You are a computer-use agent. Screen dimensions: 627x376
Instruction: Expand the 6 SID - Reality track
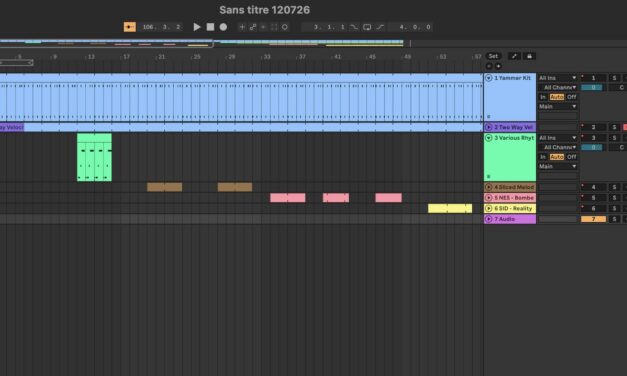point(489,208)
